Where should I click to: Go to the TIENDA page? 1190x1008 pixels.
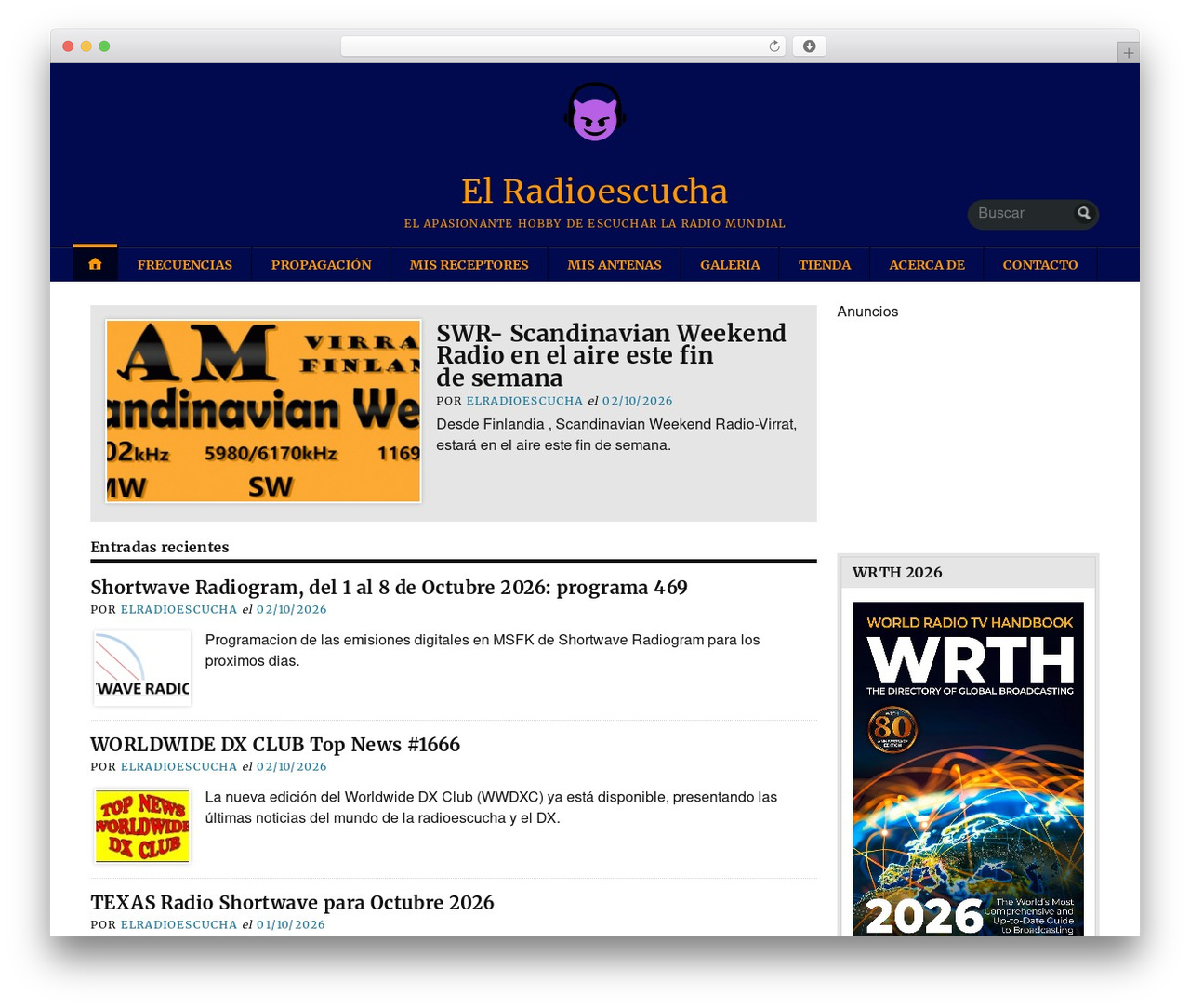pos(825,265)
